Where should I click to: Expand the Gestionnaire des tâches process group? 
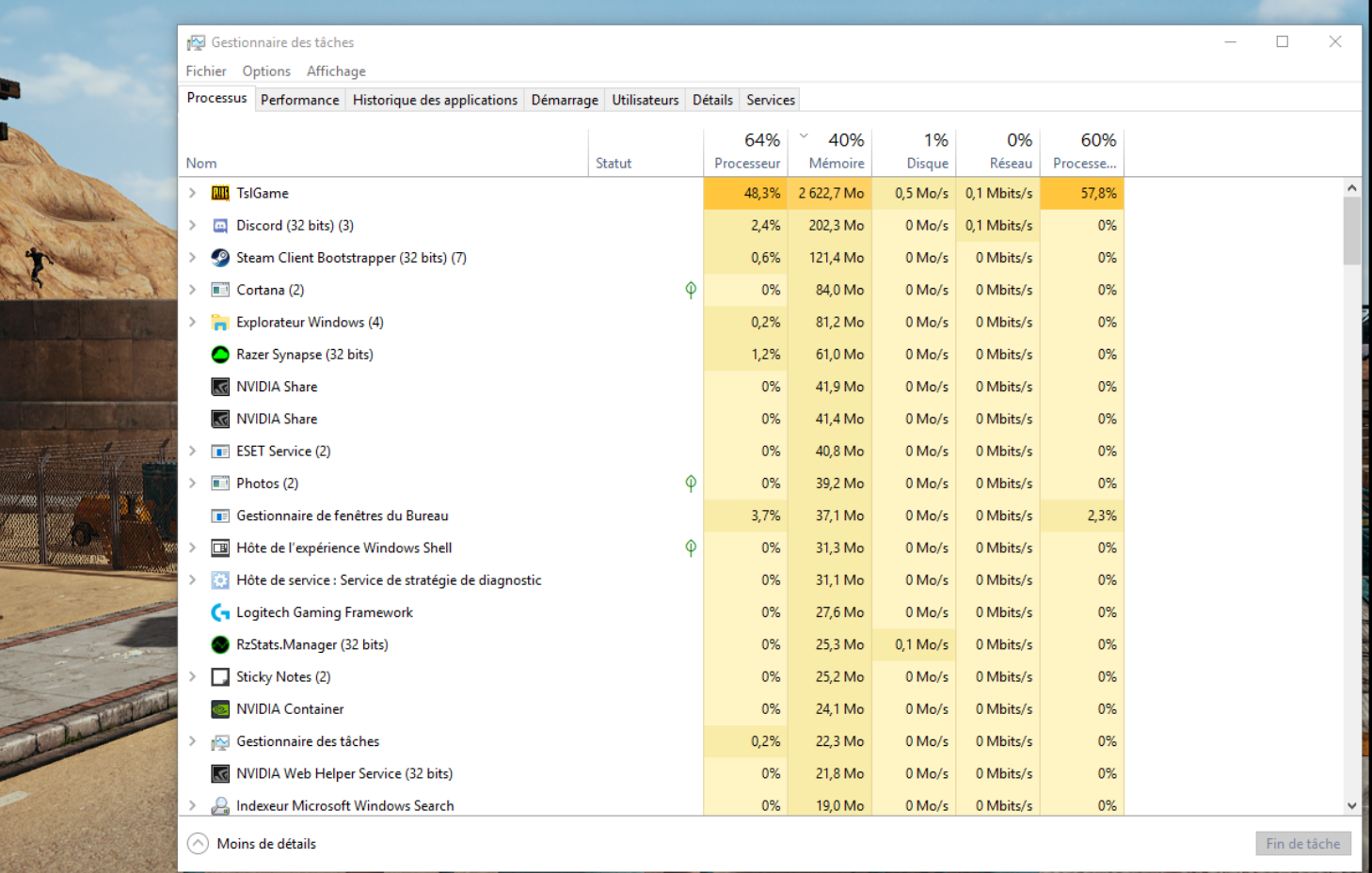(x=192, y=741)
